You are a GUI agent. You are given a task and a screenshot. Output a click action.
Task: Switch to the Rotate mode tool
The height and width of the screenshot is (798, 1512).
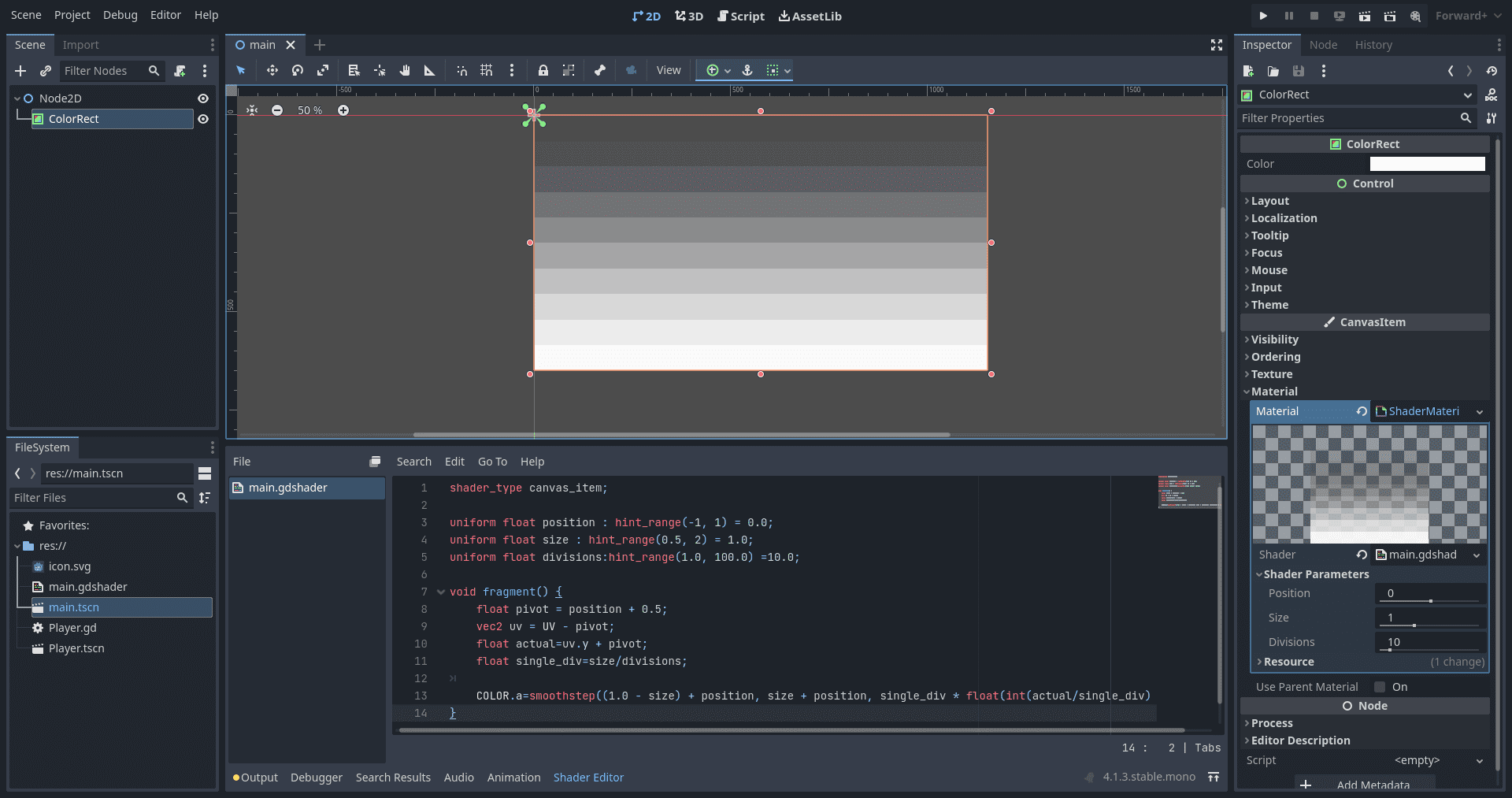[x=298, y=70]
